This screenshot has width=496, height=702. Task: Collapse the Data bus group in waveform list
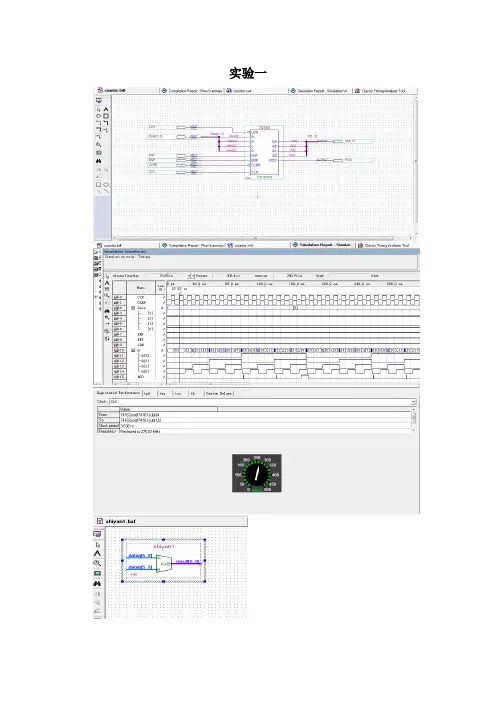tap(133, 308)
